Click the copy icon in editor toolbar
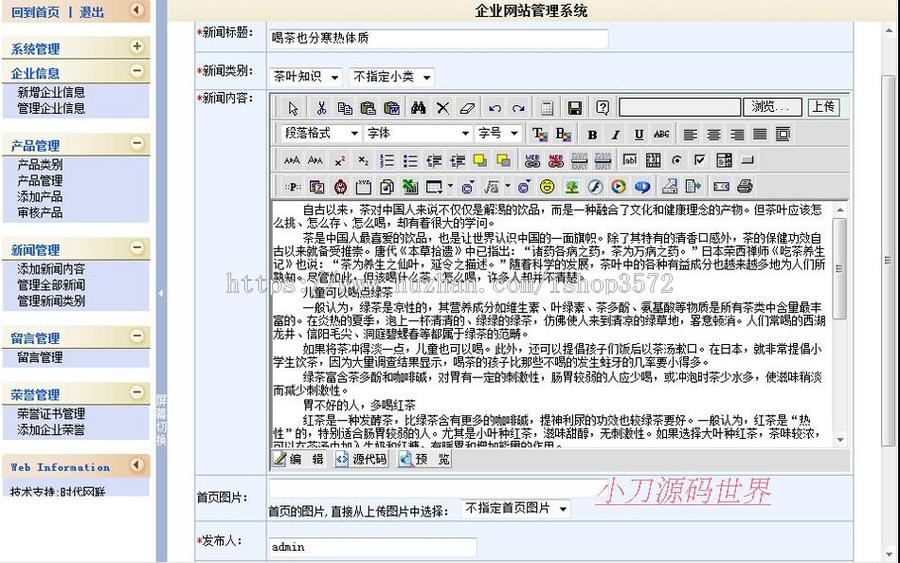This screenshot has height=563, width=900. [344, 108]
